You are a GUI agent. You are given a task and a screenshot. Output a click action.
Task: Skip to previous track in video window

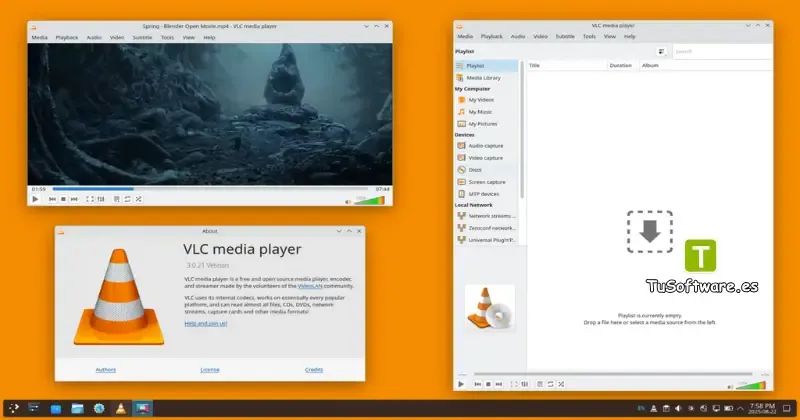(x=52, y=199)
